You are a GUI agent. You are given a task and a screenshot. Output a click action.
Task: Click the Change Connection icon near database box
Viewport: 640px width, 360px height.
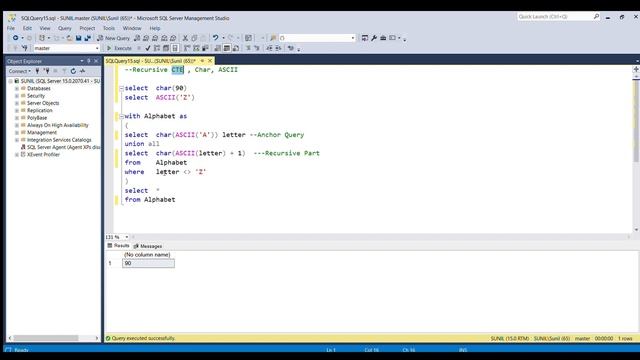coord(24,48)
